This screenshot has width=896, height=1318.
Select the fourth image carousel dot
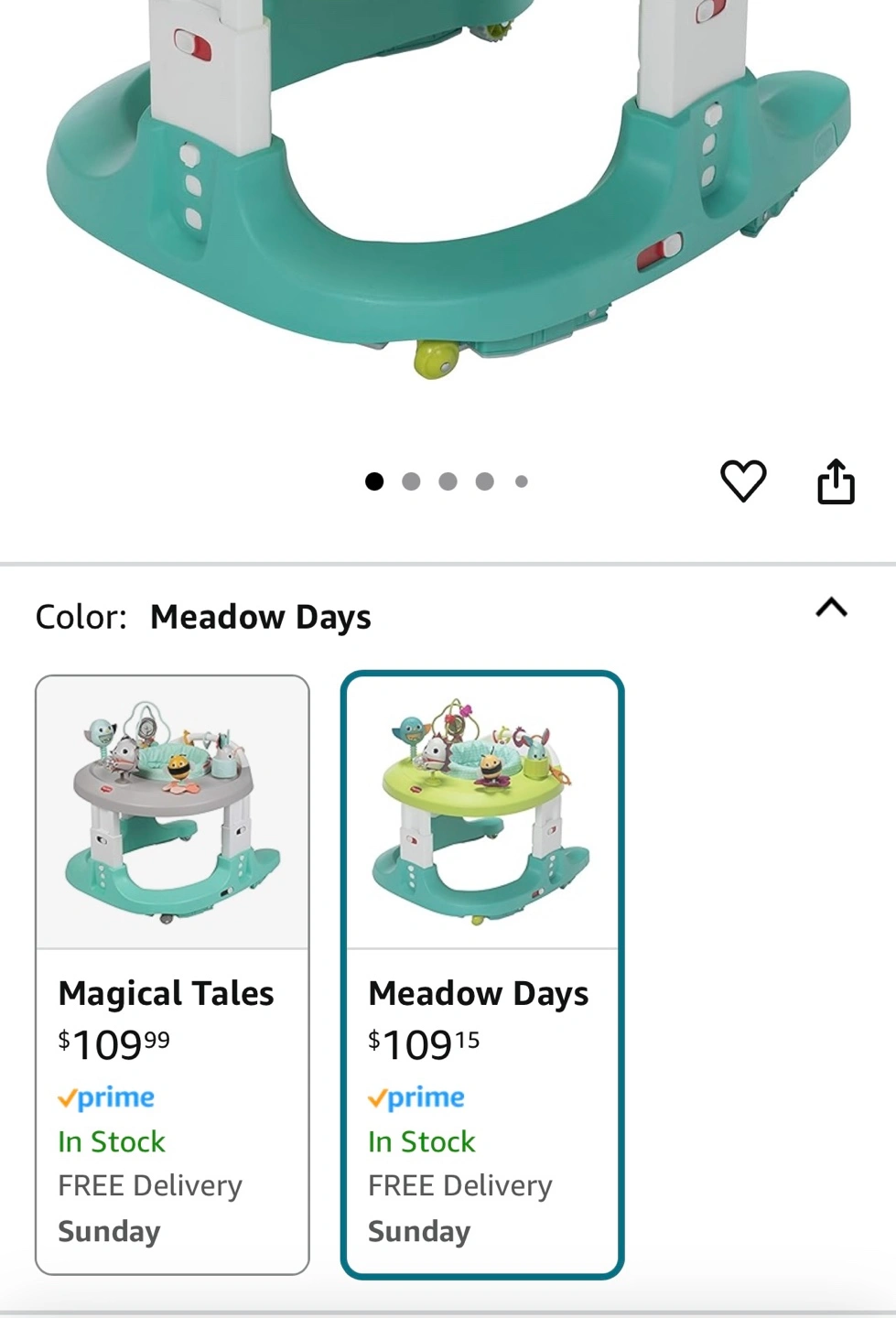click(x=484, y=481)
